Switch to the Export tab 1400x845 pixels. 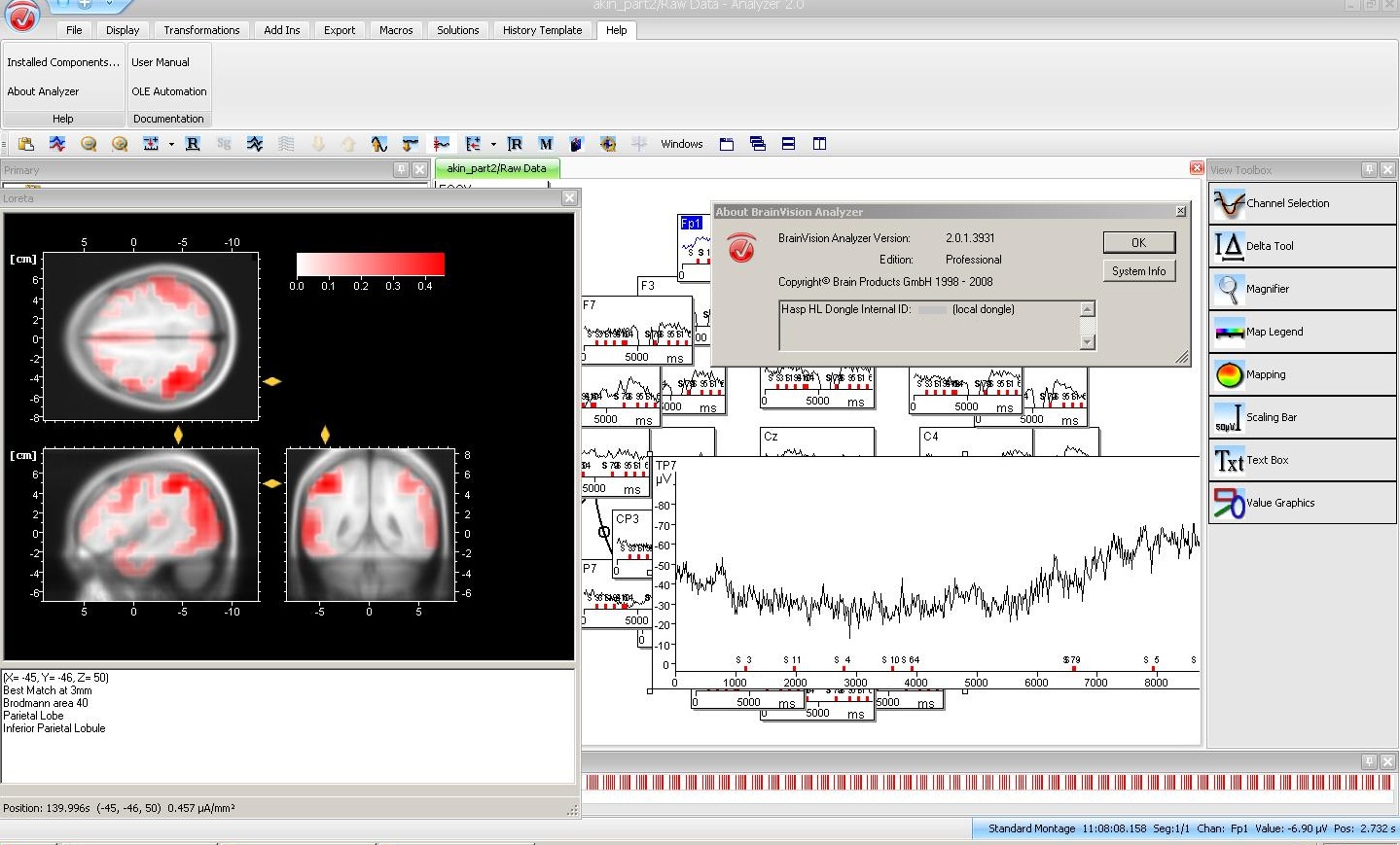coord(340,30)
